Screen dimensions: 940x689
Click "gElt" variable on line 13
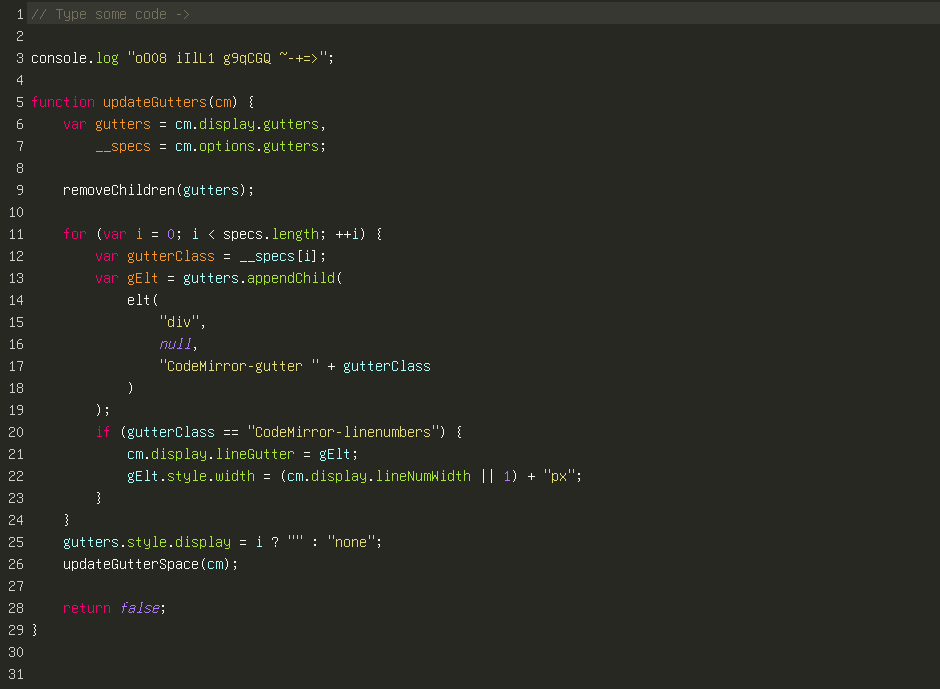tap(143, 278)
